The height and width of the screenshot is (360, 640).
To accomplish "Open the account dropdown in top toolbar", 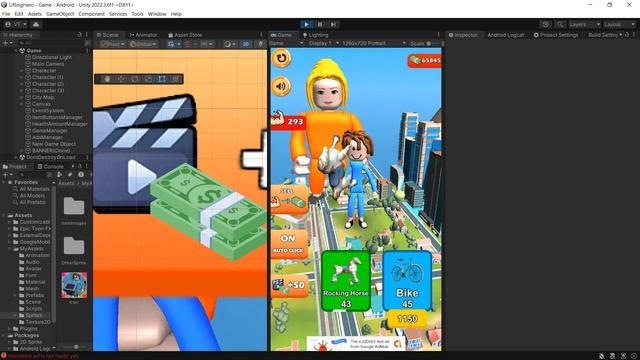I will (x=16, y=24).
